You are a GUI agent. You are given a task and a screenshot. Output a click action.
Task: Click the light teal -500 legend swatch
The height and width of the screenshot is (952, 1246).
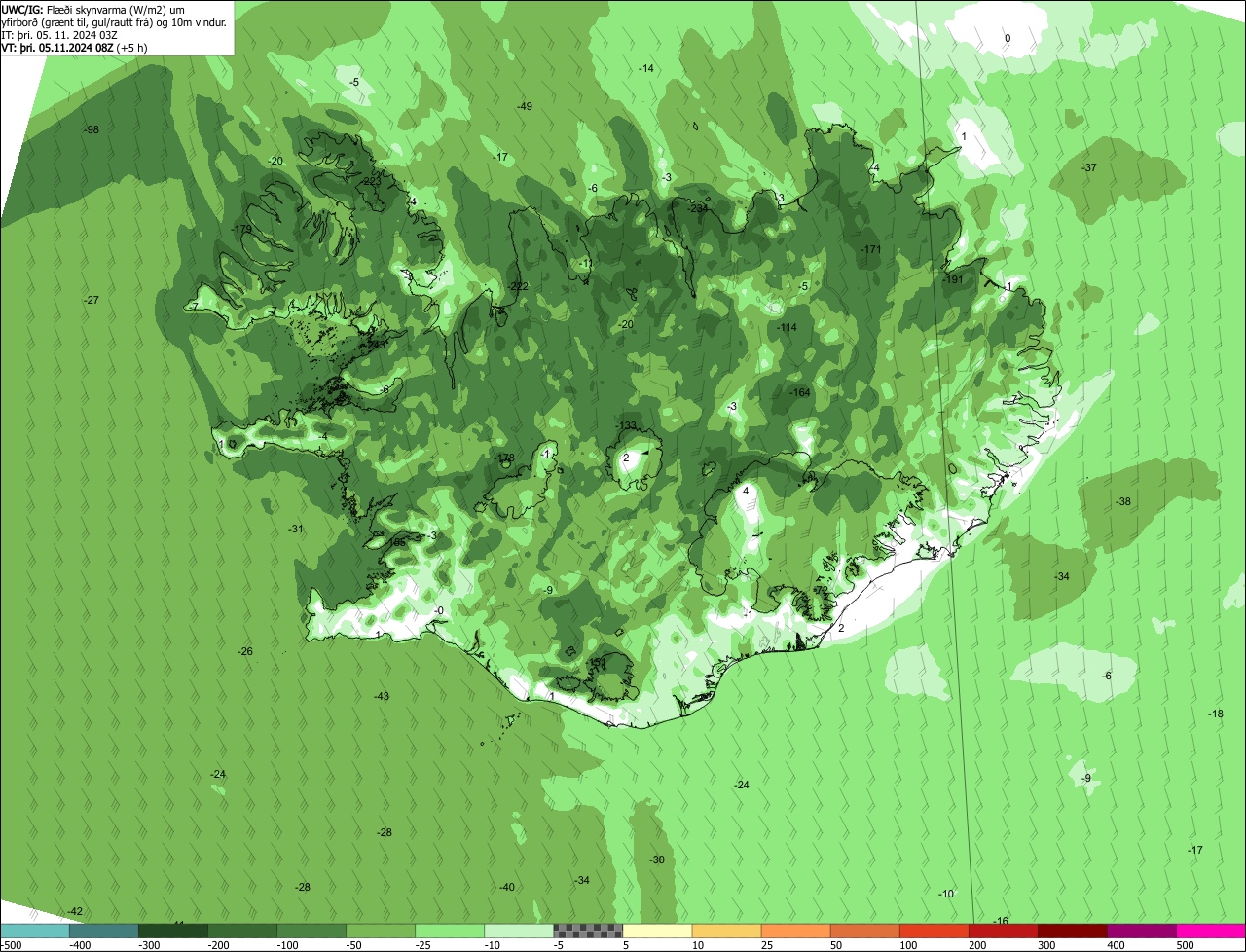[35, 932]
